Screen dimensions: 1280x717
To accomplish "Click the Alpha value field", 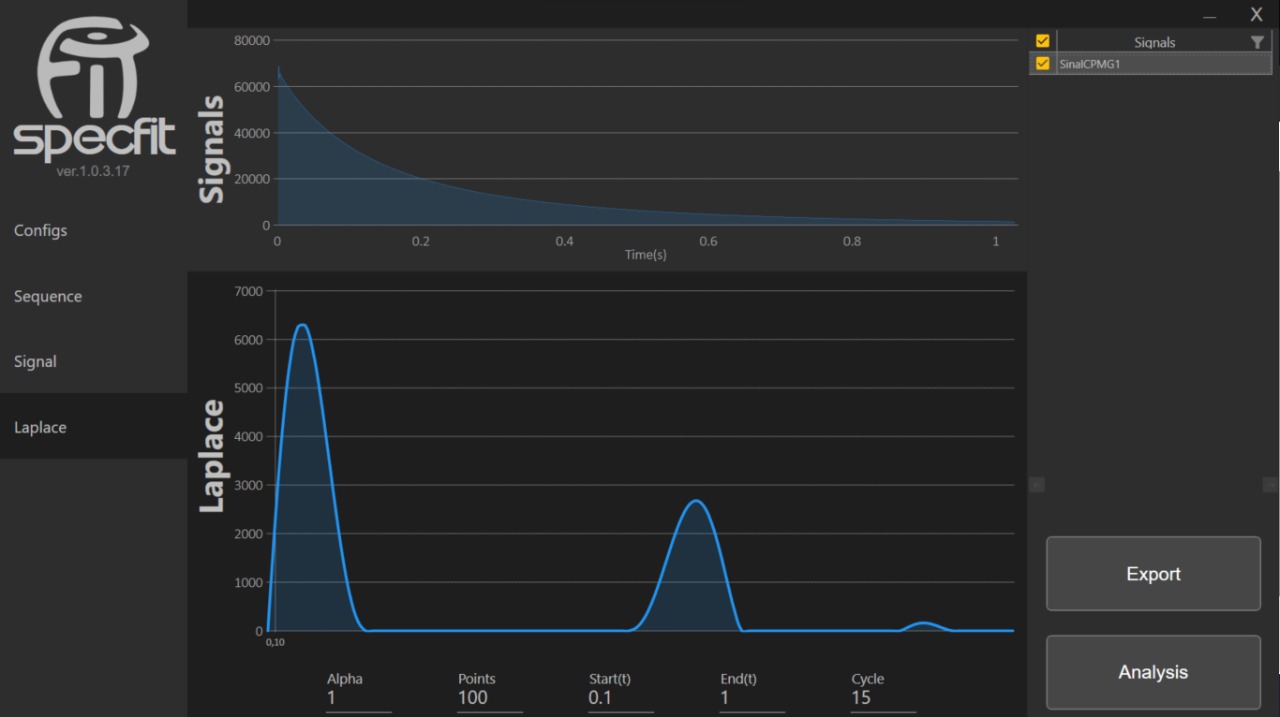I will (x=358, y=698).
